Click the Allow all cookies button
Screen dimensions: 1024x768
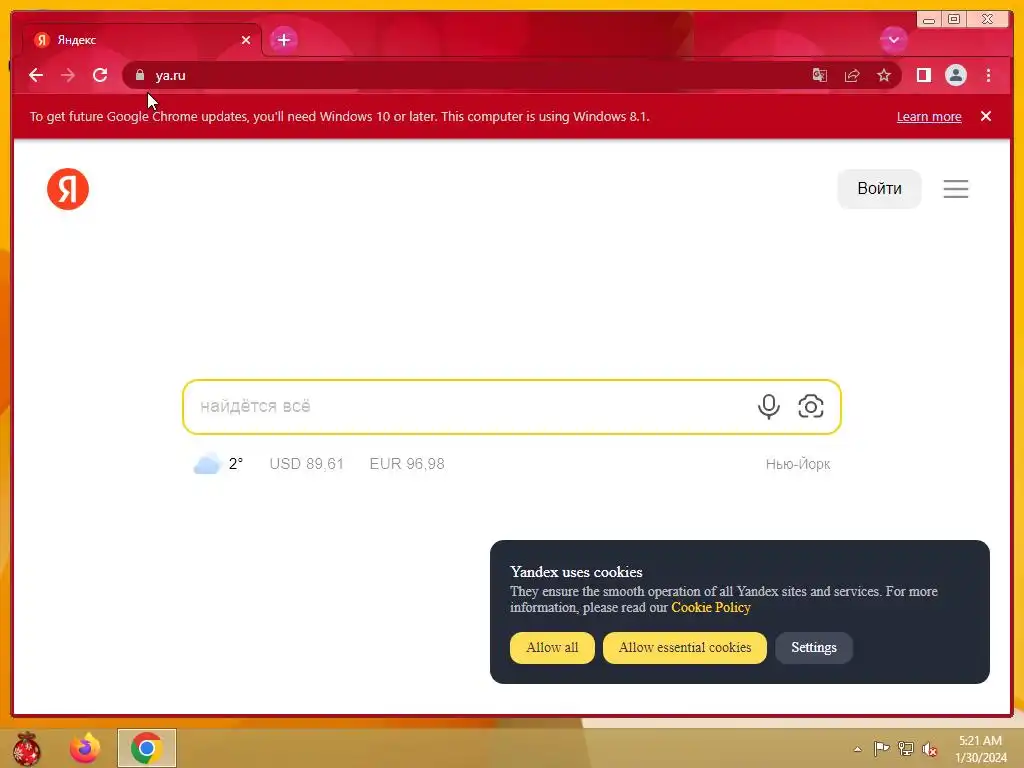point(552,647)
